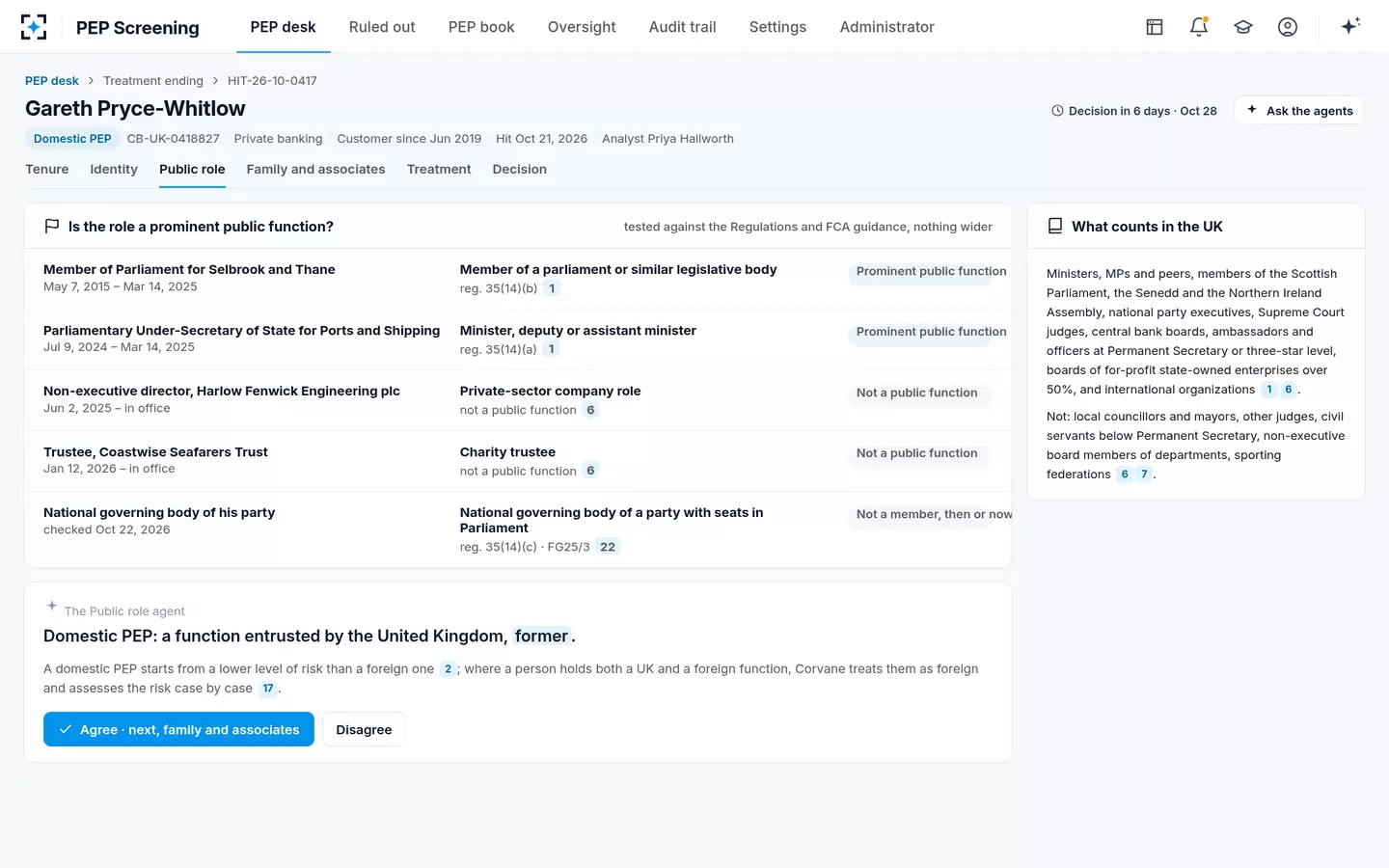
Task: Click the highlighted word former in agent verdict
Action: (x=541, y=637)
